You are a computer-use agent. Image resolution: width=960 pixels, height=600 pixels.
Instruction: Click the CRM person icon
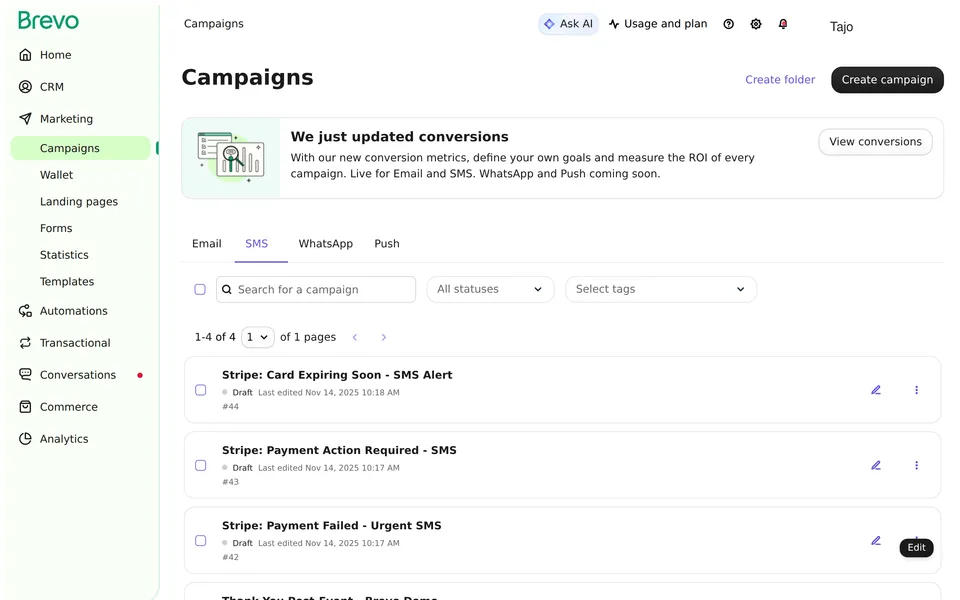25,87
